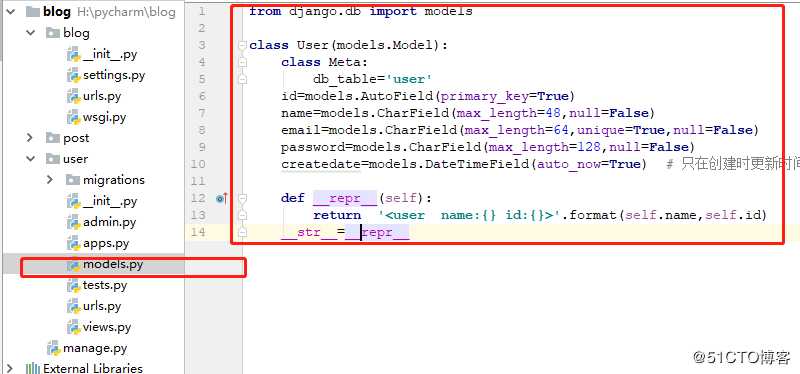Click the 'def __repr__(self):' text
The width and height of the screenshot is (800, 374).
[356, 198]
